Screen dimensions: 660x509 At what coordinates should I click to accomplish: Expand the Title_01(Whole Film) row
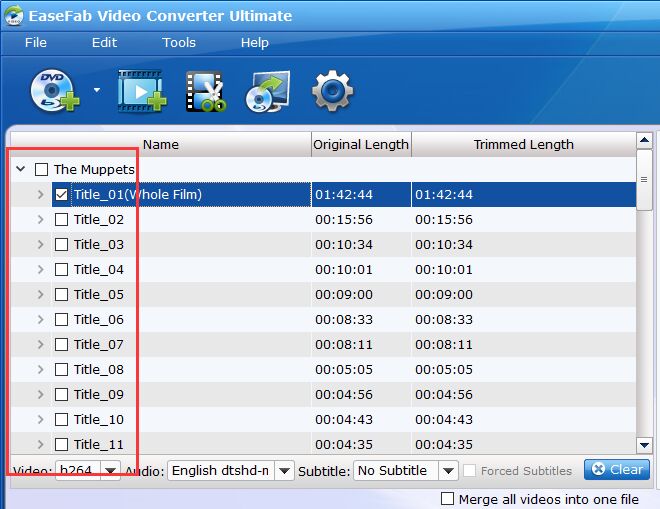(x=40, y=195)
